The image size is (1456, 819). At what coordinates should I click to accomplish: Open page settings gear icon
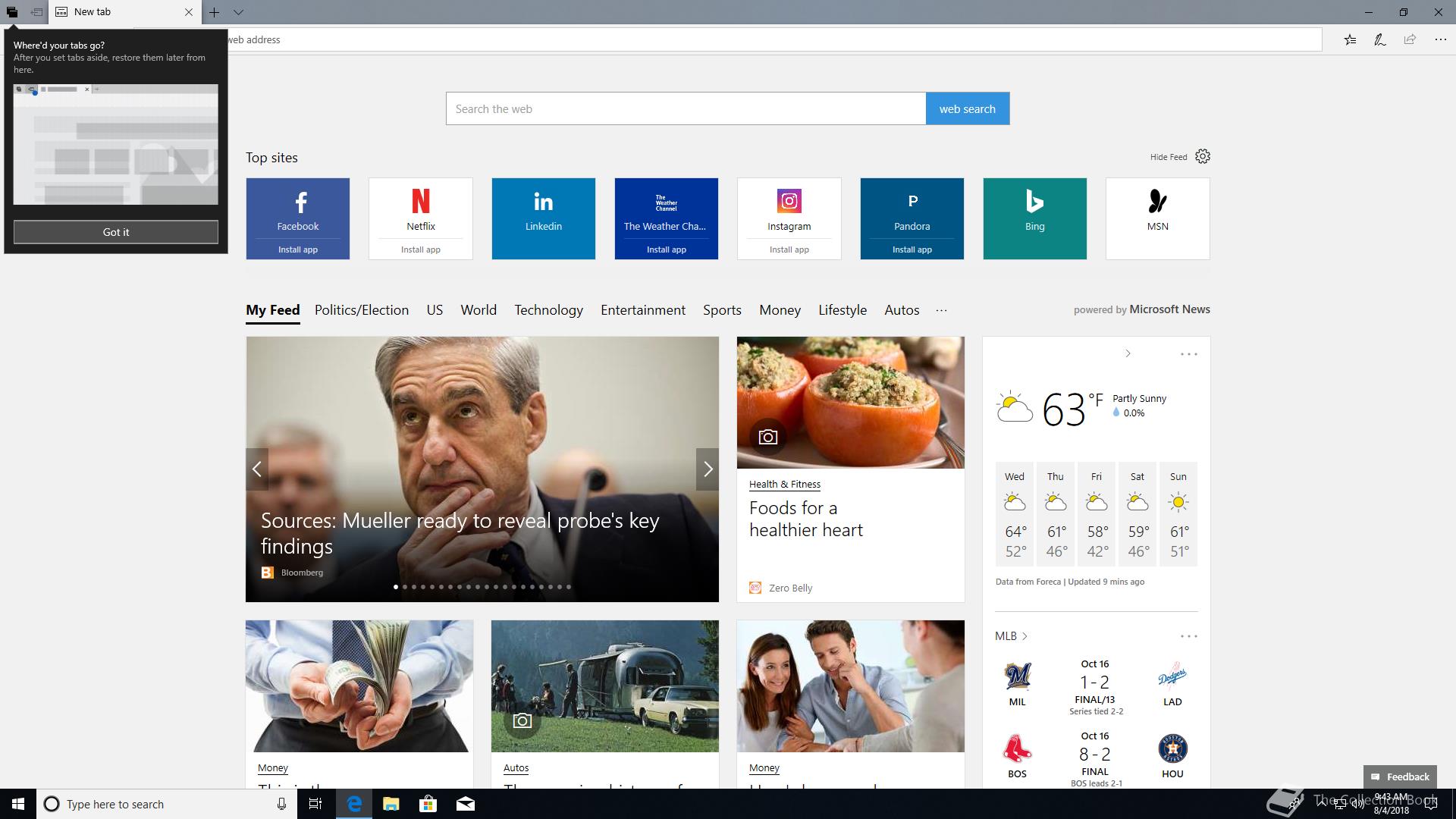1203,156
